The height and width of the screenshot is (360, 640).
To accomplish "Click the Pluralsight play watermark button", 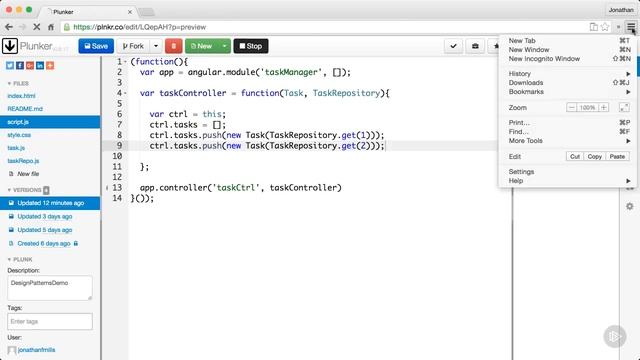I will (x=615, y=336).
